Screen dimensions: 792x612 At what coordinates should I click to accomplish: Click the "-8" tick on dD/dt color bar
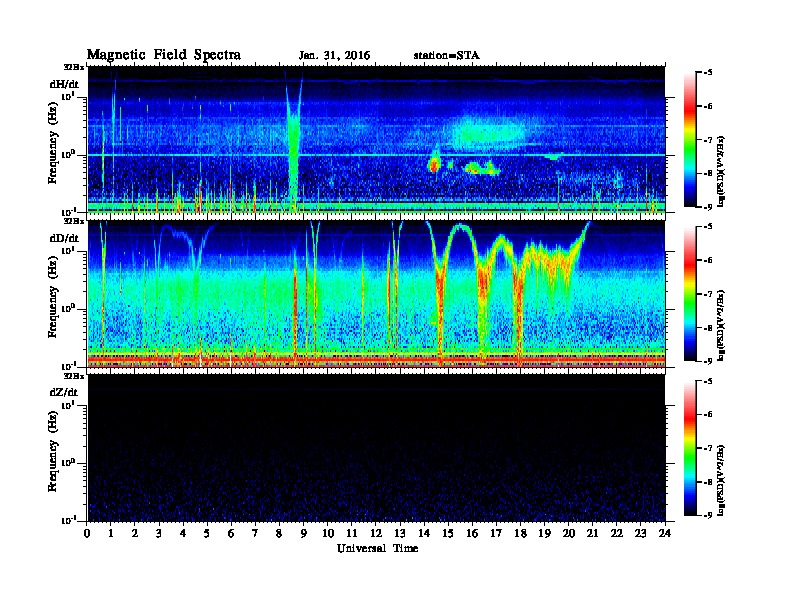click(x=708, y=327)
